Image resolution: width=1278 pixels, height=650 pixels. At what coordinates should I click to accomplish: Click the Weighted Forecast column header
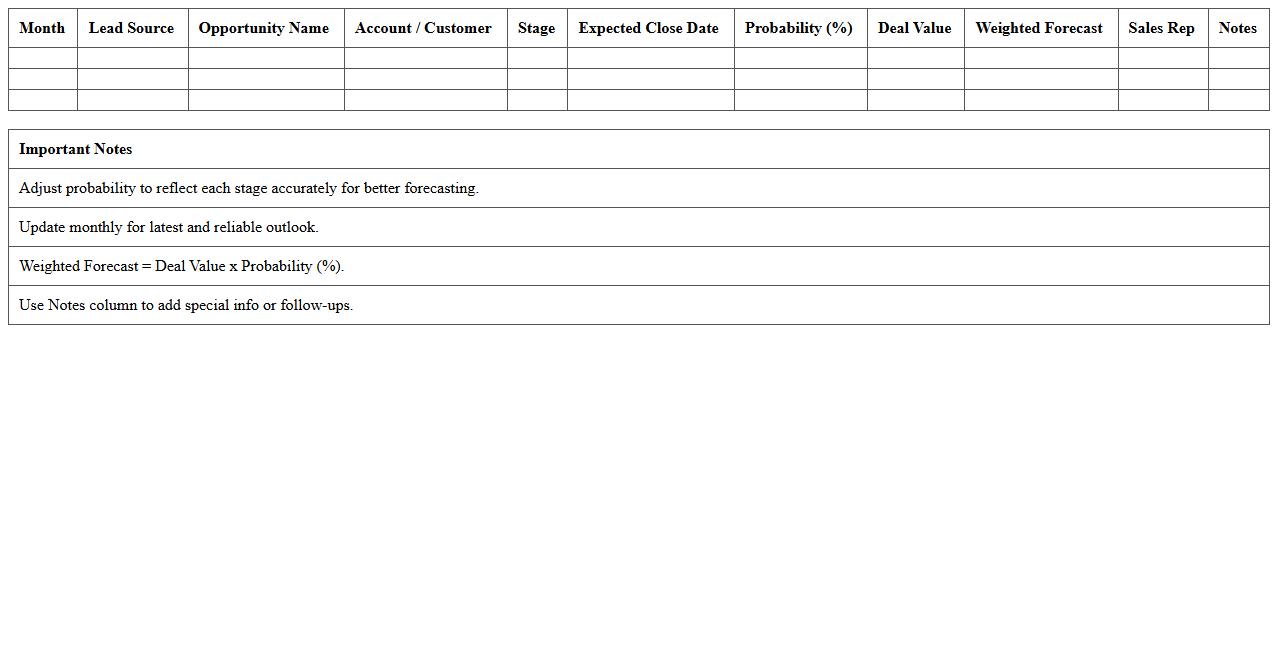point(1039,28)
